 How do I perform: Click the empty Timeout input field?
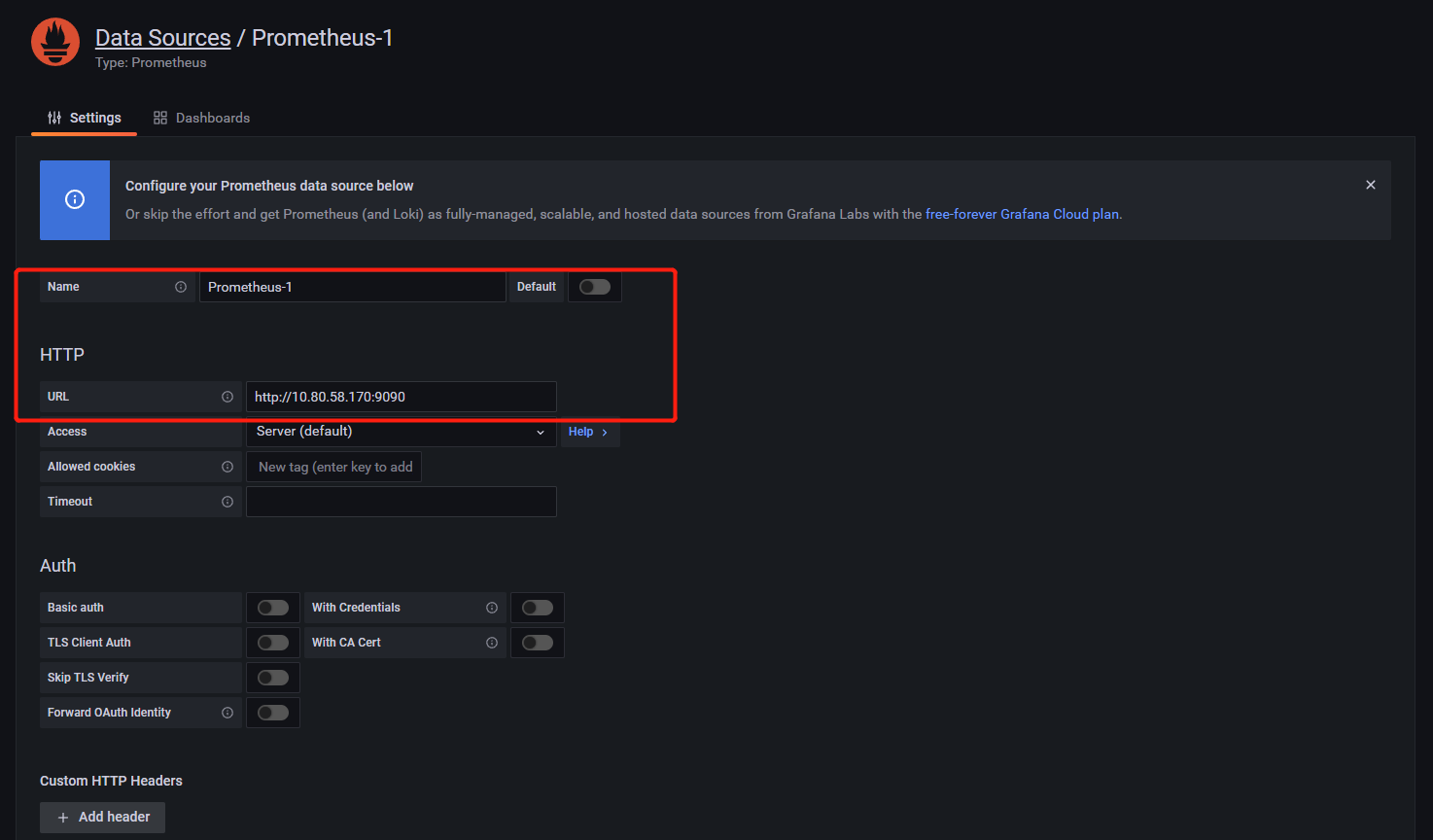pyautogui.click(x=402, y=502)
